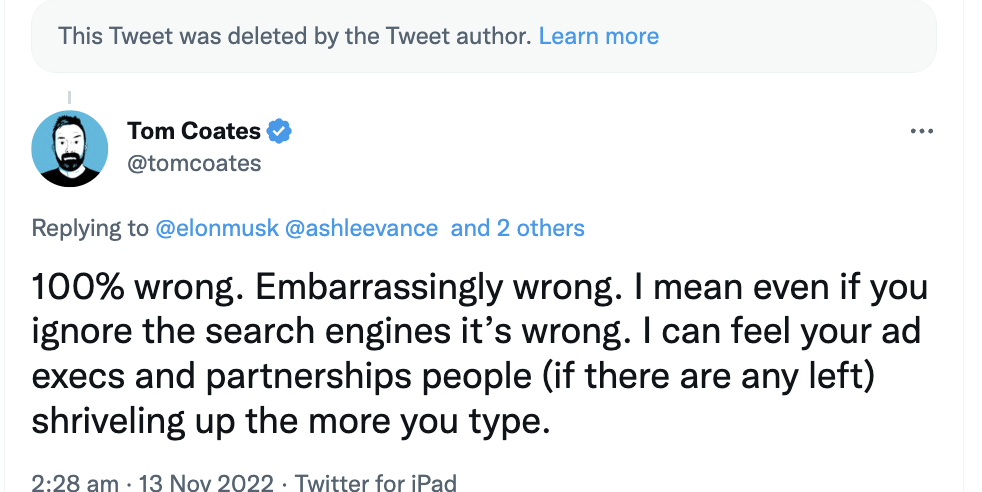Click the "100% wrong" opening words
Viewport: 982px width, 492px height.
coord(133,287)
